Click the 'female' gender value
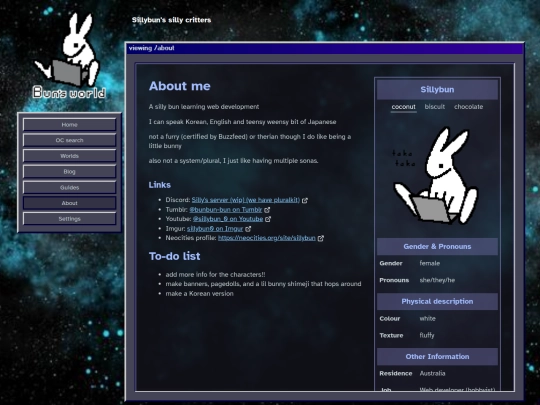This screenshot has height=405, width=540. coord(429,263)
